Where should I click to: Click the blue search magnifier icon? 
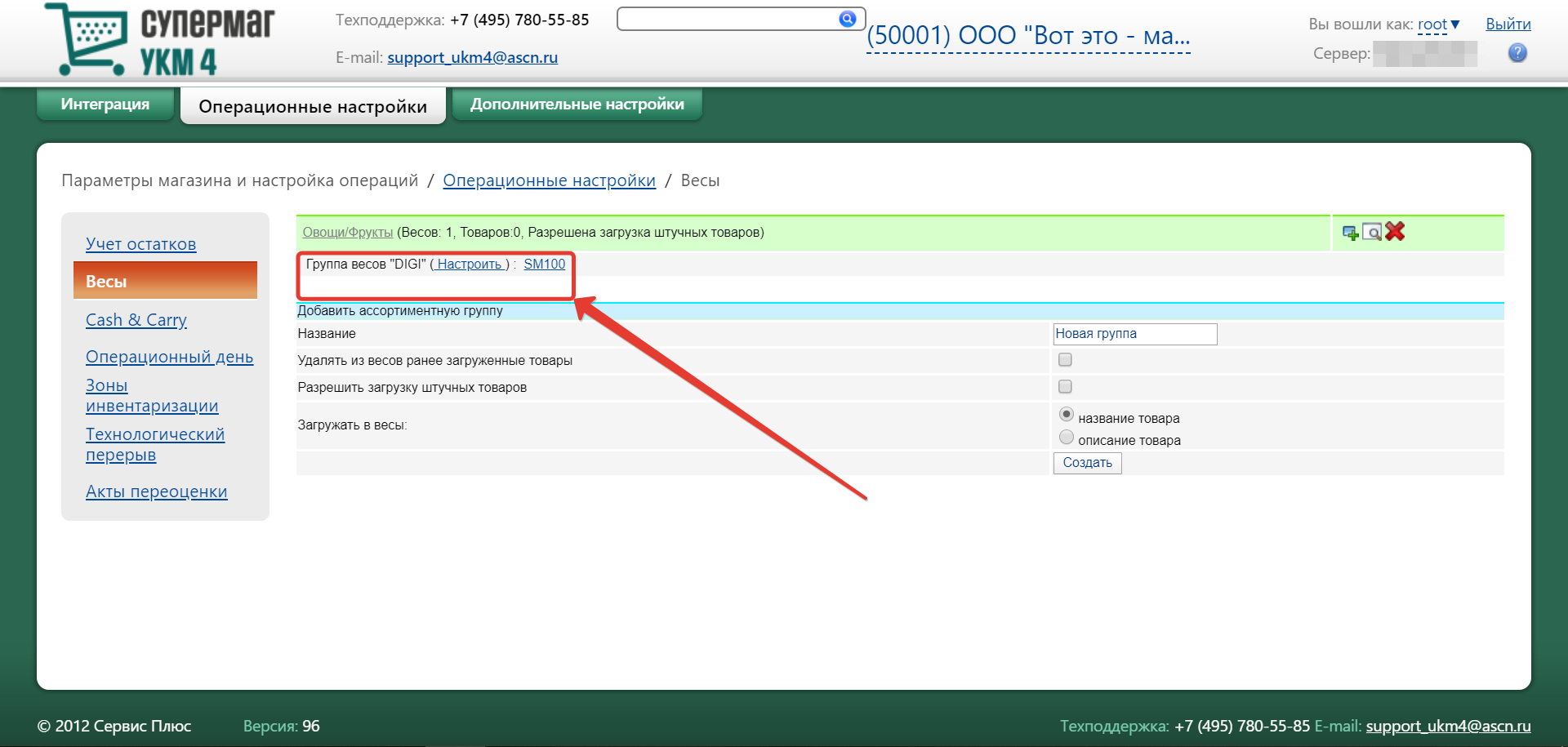pos(848,19)
